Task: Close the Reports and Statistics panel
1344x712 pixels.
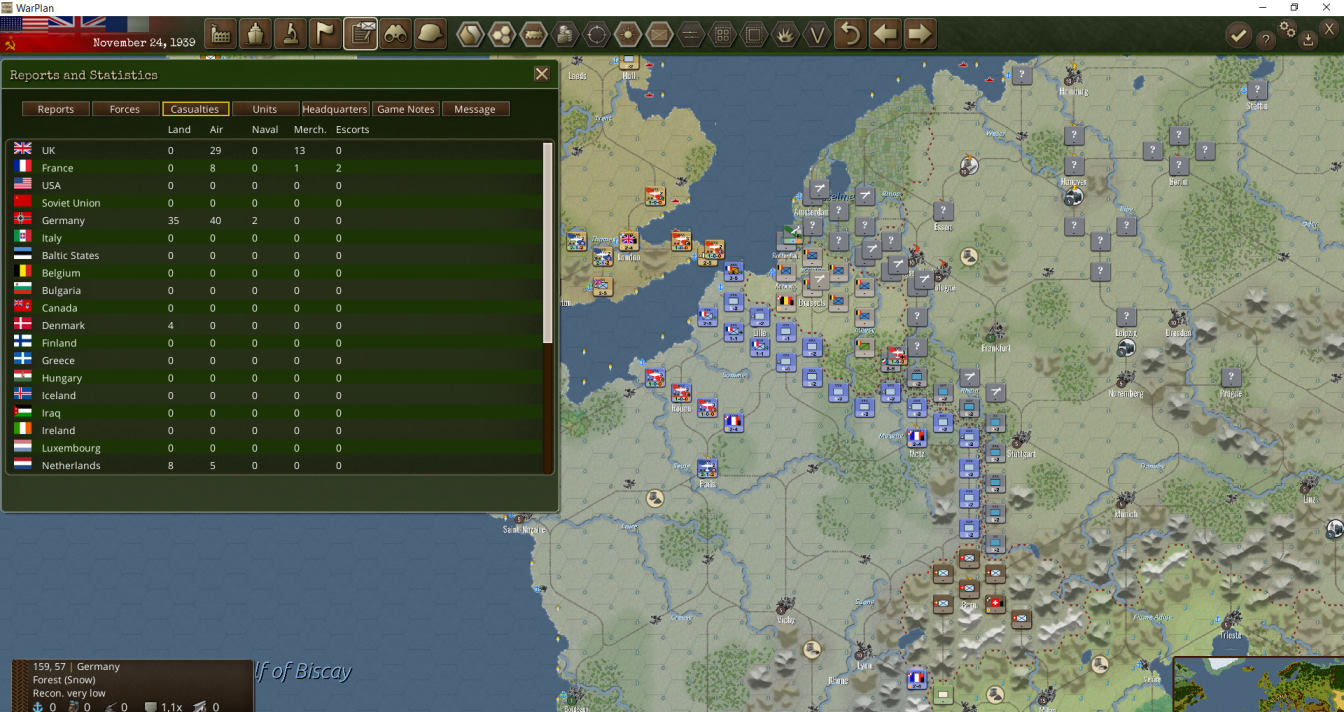Action: tap(542, 74)
